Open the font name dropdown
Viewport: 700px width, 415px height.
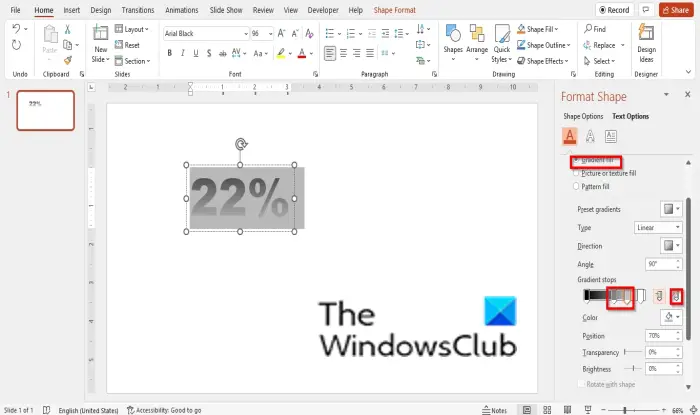(x=246, y=33)
